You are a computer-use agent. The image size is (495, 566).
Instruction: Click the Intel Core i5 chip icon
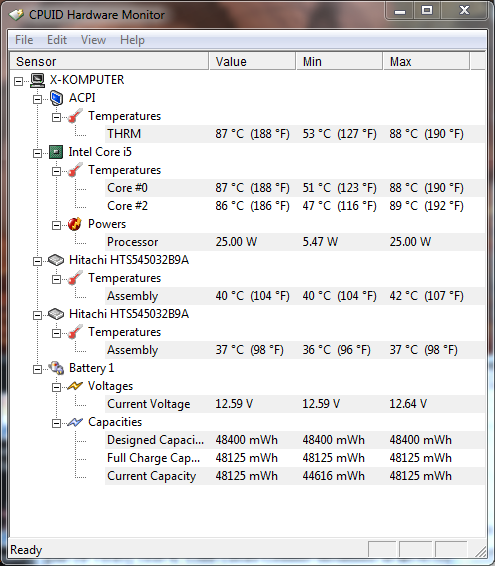point(56,152)
